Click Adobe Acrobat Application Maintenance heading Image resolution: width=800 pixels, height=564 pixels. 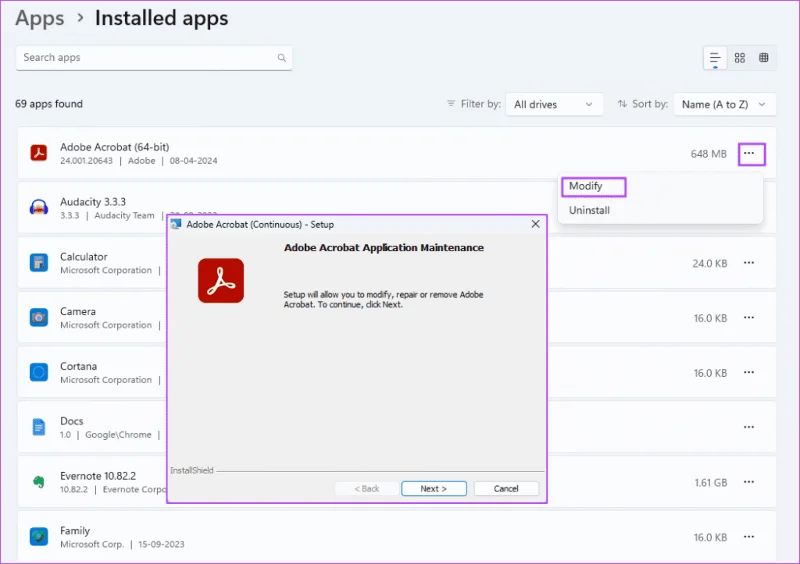tap(384, 248)
